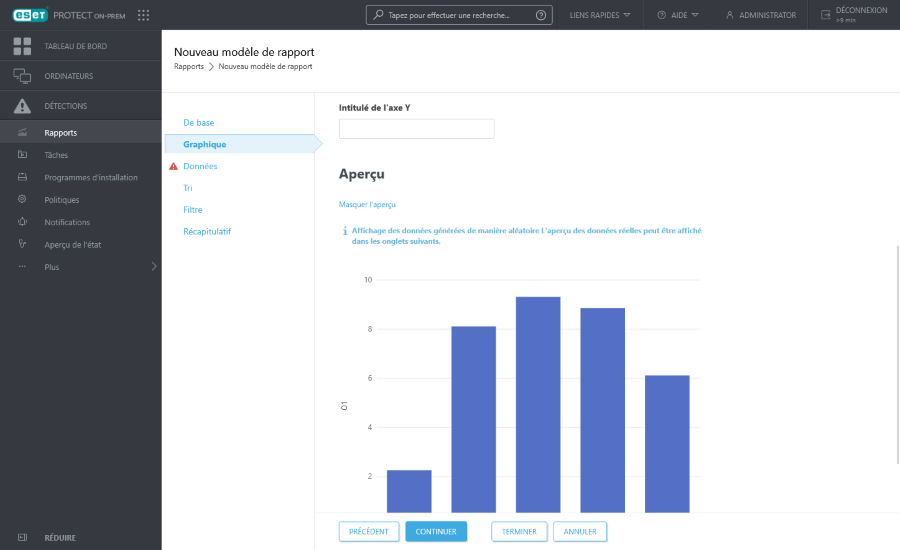Click the Annuler button
The image size is (900, 550).
580,532
